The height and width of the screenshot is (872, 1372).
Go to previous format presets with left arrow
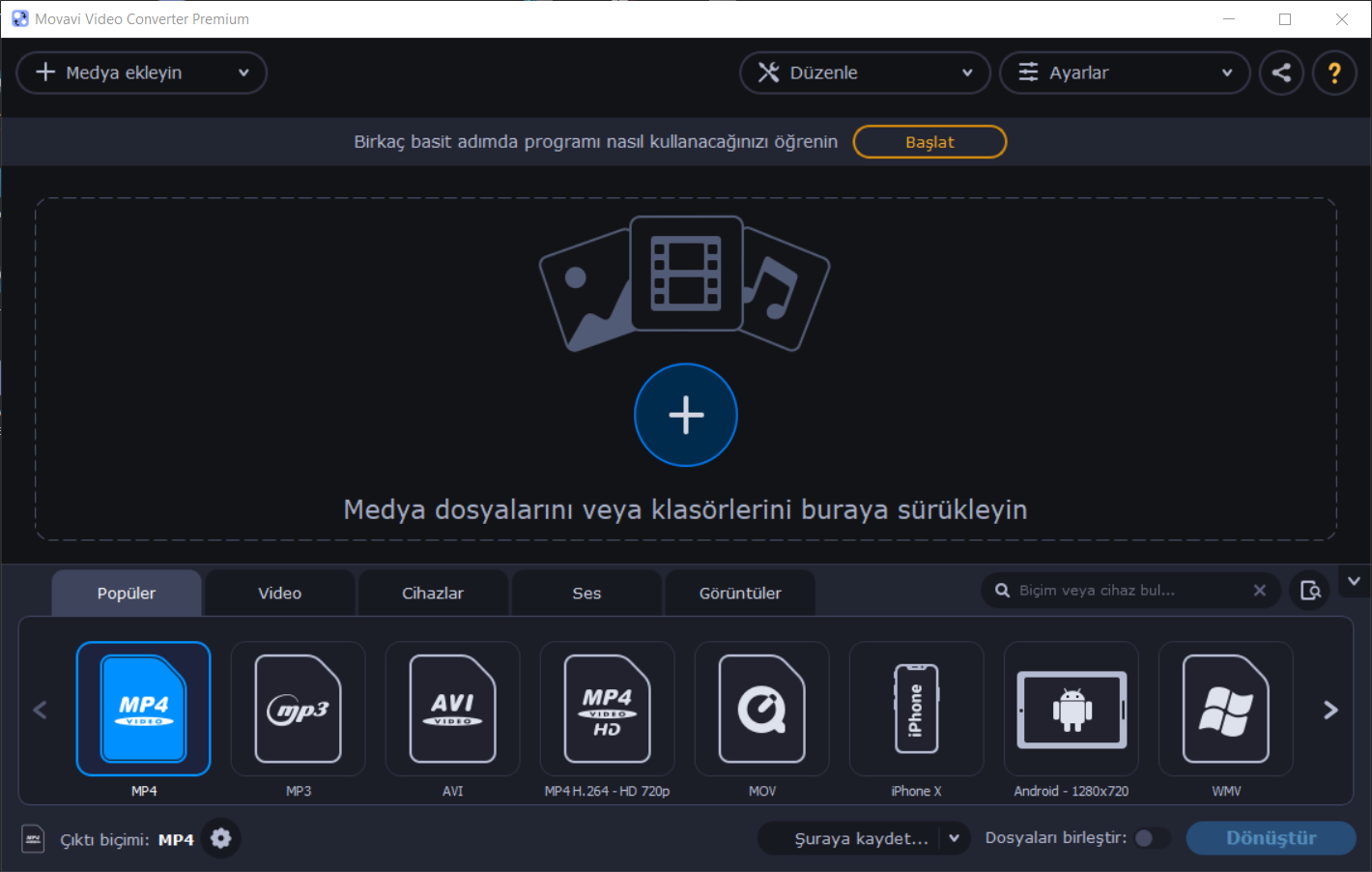40,710
